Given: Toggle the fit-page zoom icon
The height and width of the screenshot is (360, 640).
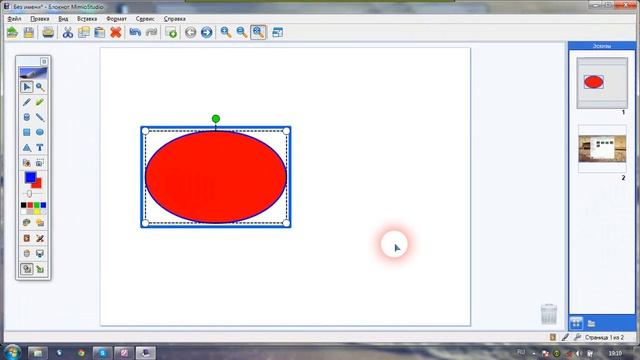Looking at the screenshot, I should pyautogui.click(x=258, y=32).
